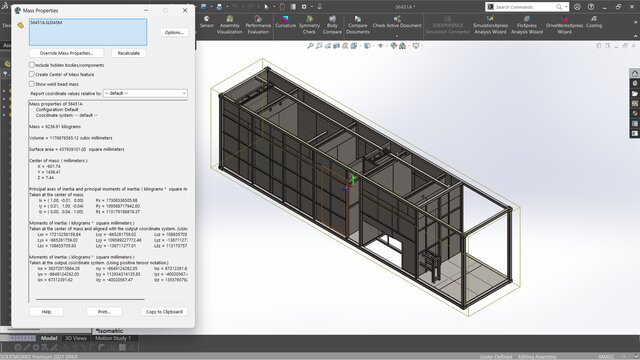Click the Mass = kilograms line
Viewport: 640px width, 360px height.
pos(55,127)
